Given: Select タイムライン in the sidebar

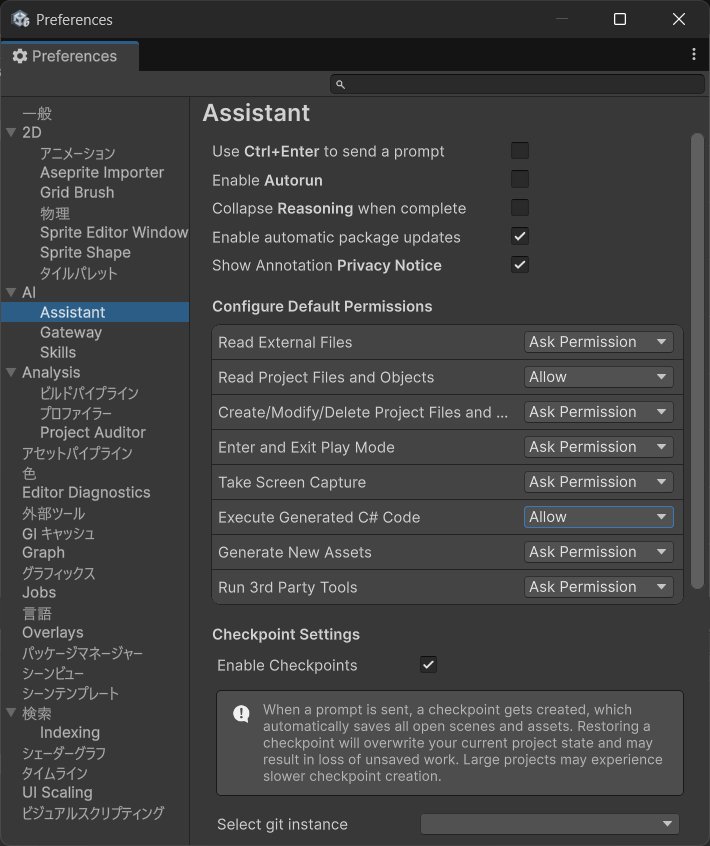Looking at the screenshot, I should point(54,773).
